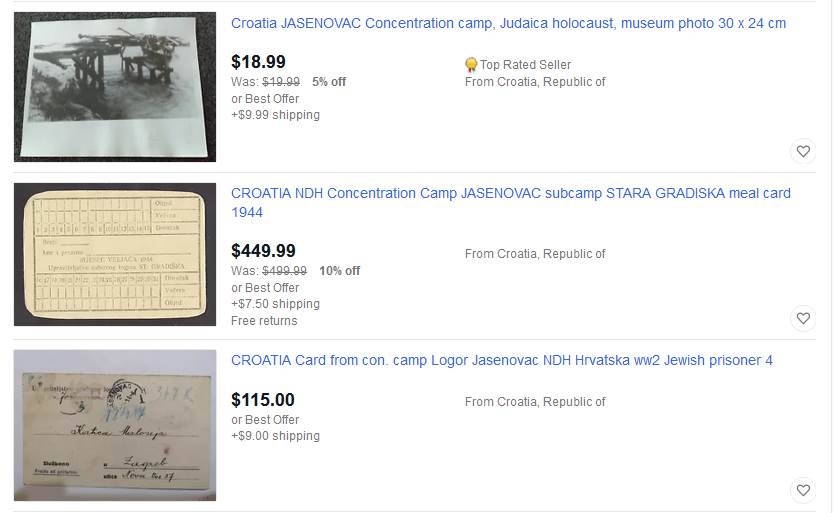834x513 pixels.
Task: Click the Top Rated Seller badge icon
Action: pyautogui.click(x=471, y=65)
